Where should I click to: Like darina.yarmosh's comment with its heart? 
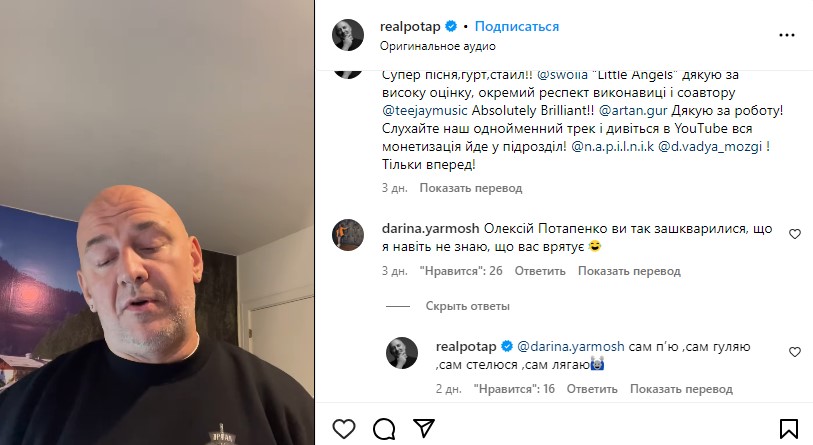[x=795, y=234]
